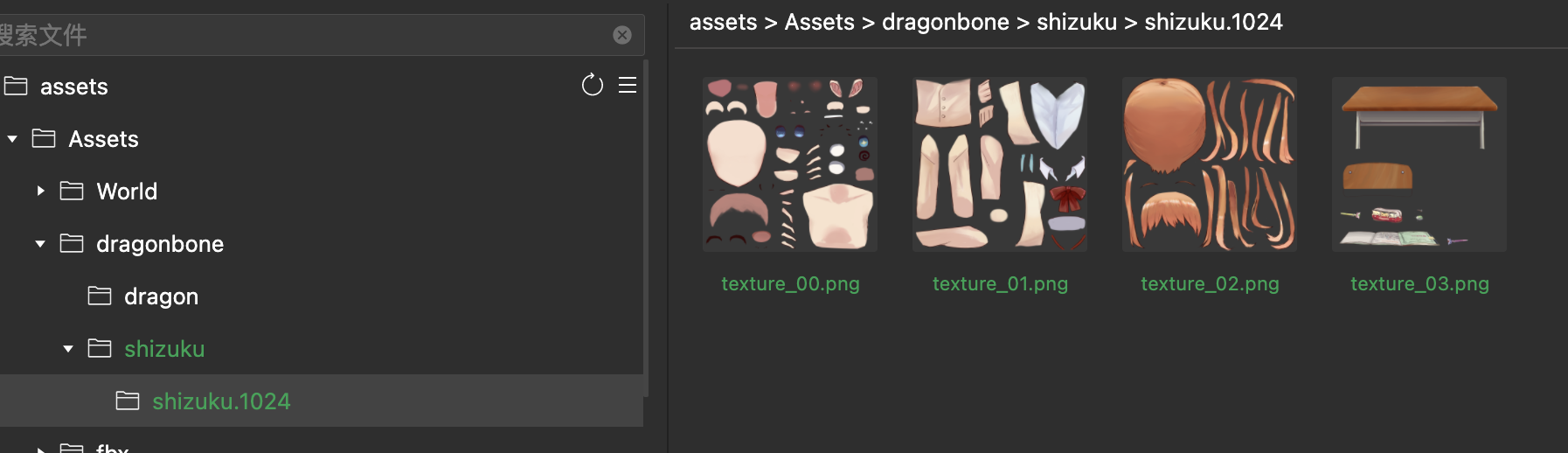Clear the file search field
1568x453 pixels.
coord(622,35)
